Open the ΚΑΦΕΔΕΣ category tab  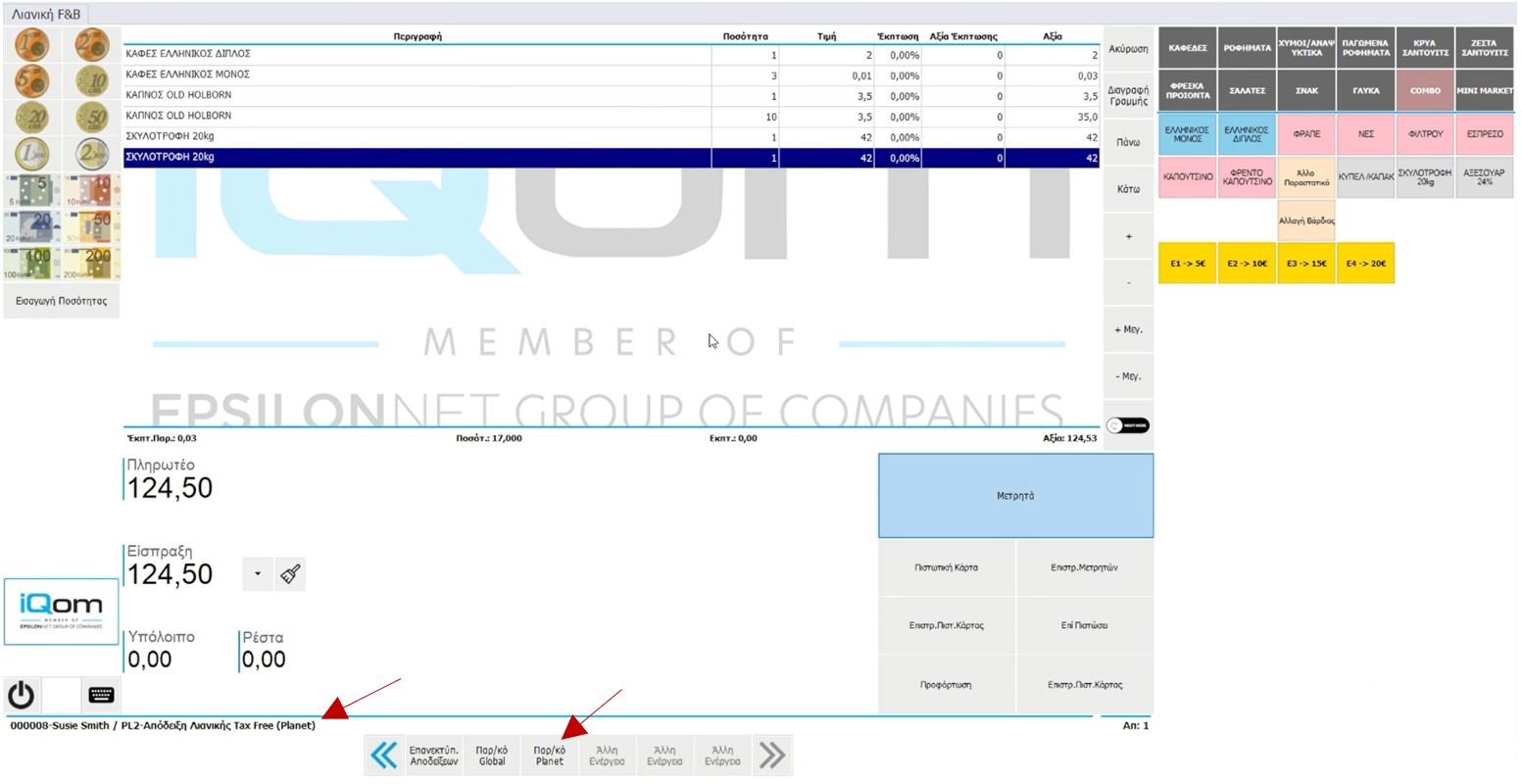pos(1187,48)
